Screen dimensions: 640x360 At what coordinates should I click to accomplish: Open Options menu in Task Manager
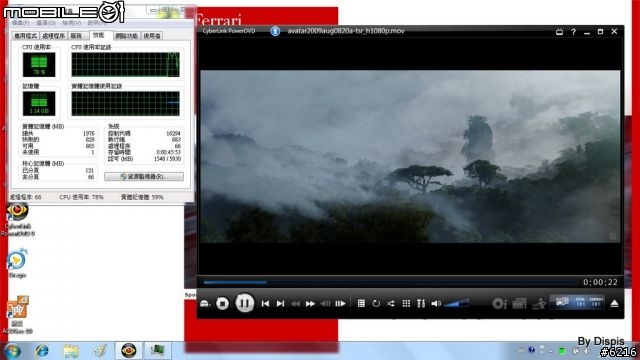click(46, 23)
